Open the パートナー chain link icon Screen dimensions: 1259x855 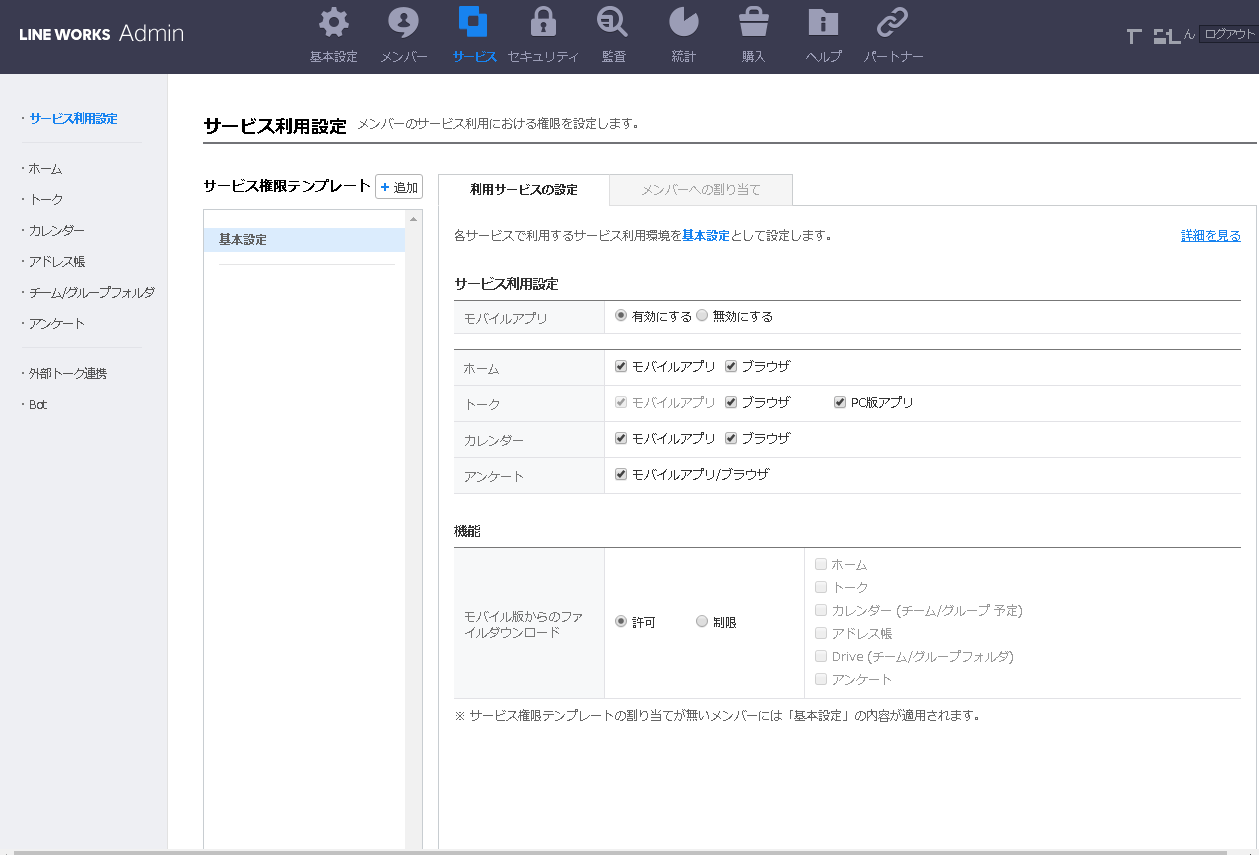[x=892, y=23]
